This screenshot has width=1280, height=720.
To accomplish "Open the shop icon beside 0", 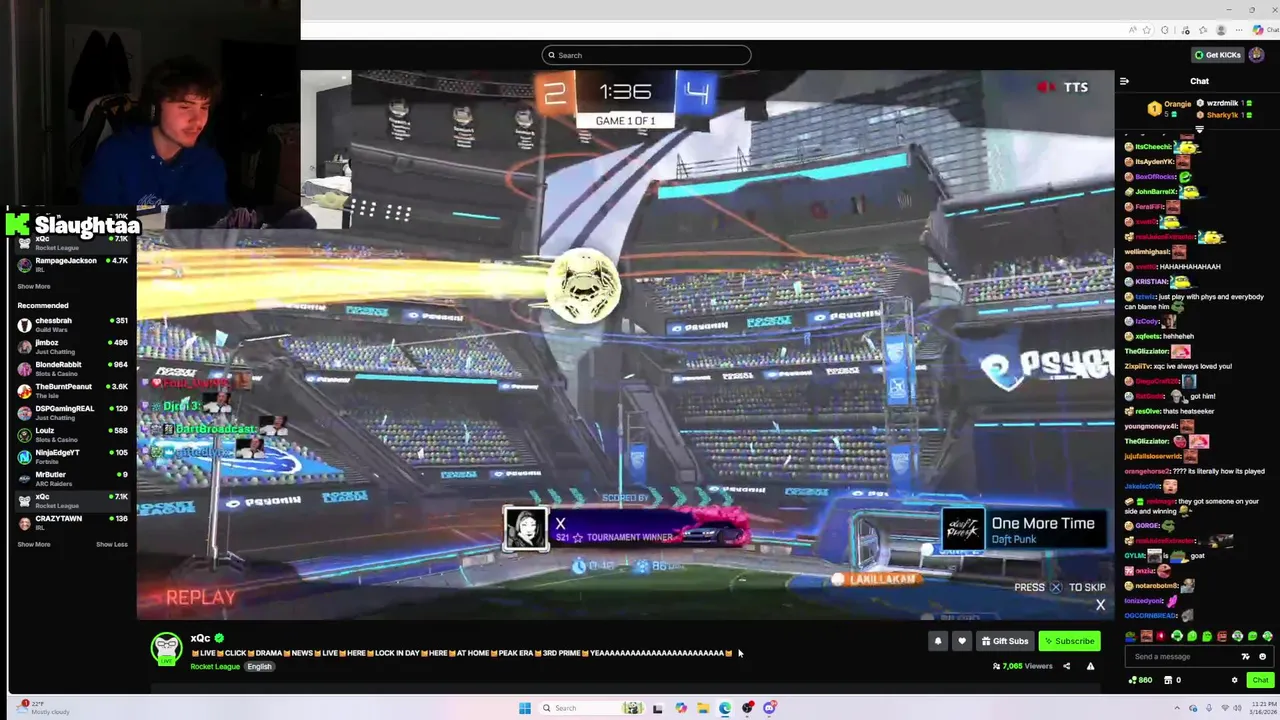I will (x=1168, y=680).
